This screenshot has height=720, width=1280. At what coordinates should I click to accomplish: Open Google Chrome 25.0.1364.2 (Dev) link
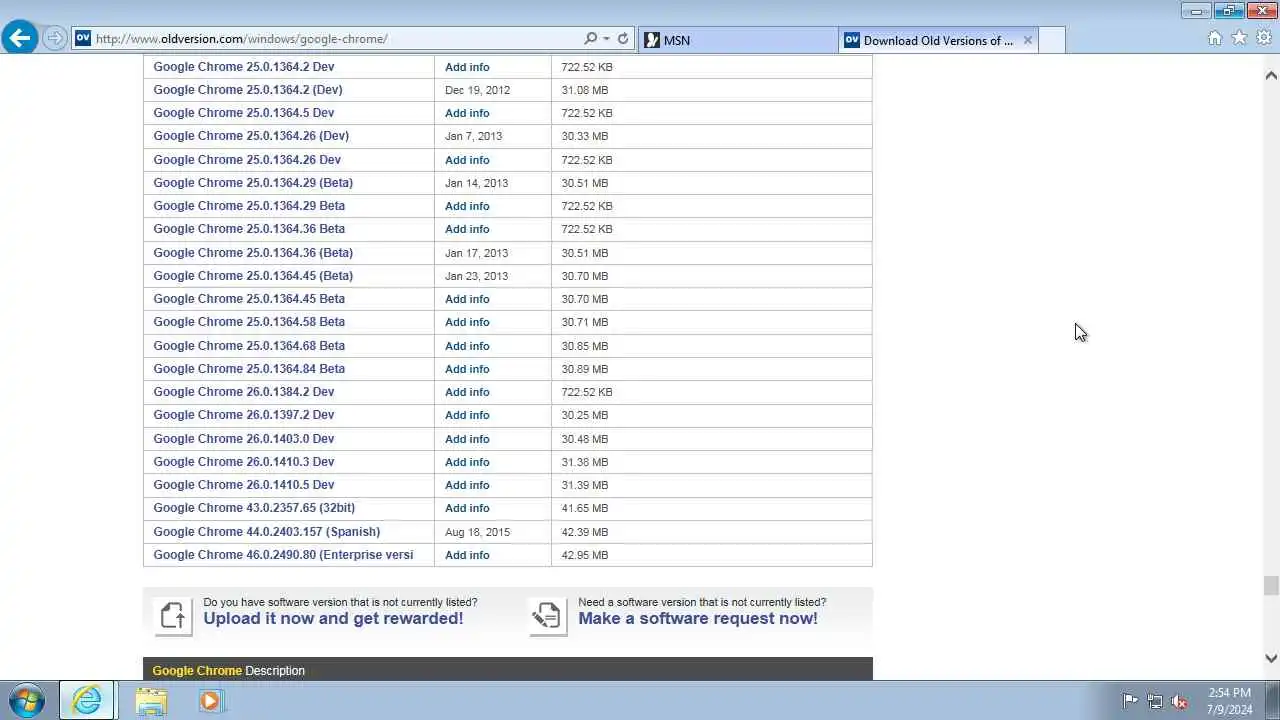coord(248,90)
